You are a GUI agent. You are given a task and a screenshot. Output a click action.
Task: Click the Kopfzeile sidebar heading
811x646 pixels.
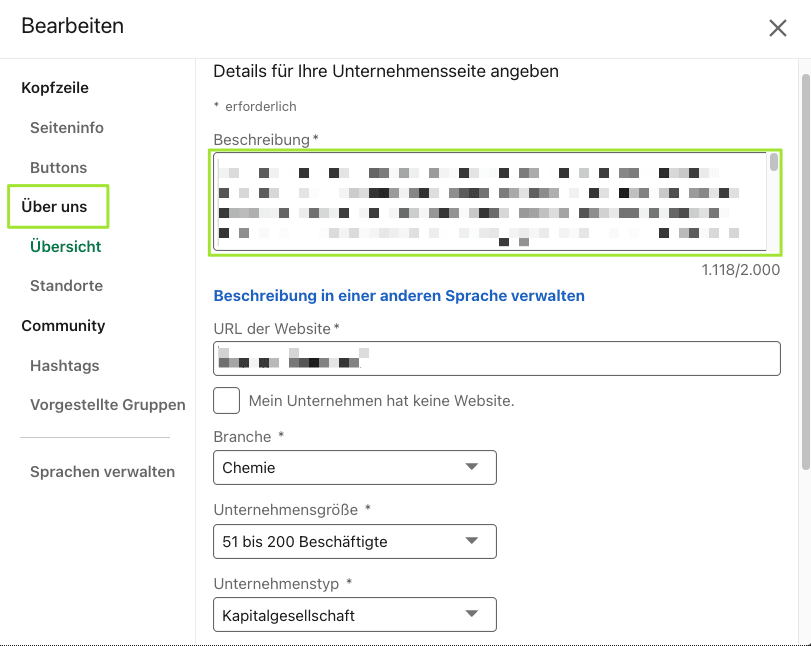pyautogui.click(x=55, y=88)
